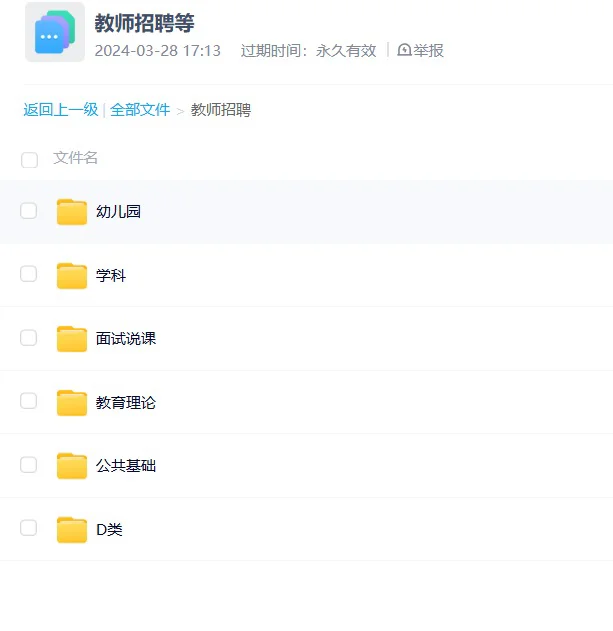Check the 幼儿园 row checkbox
This screenshot has height=631, width=613.
tap(29, 210)
